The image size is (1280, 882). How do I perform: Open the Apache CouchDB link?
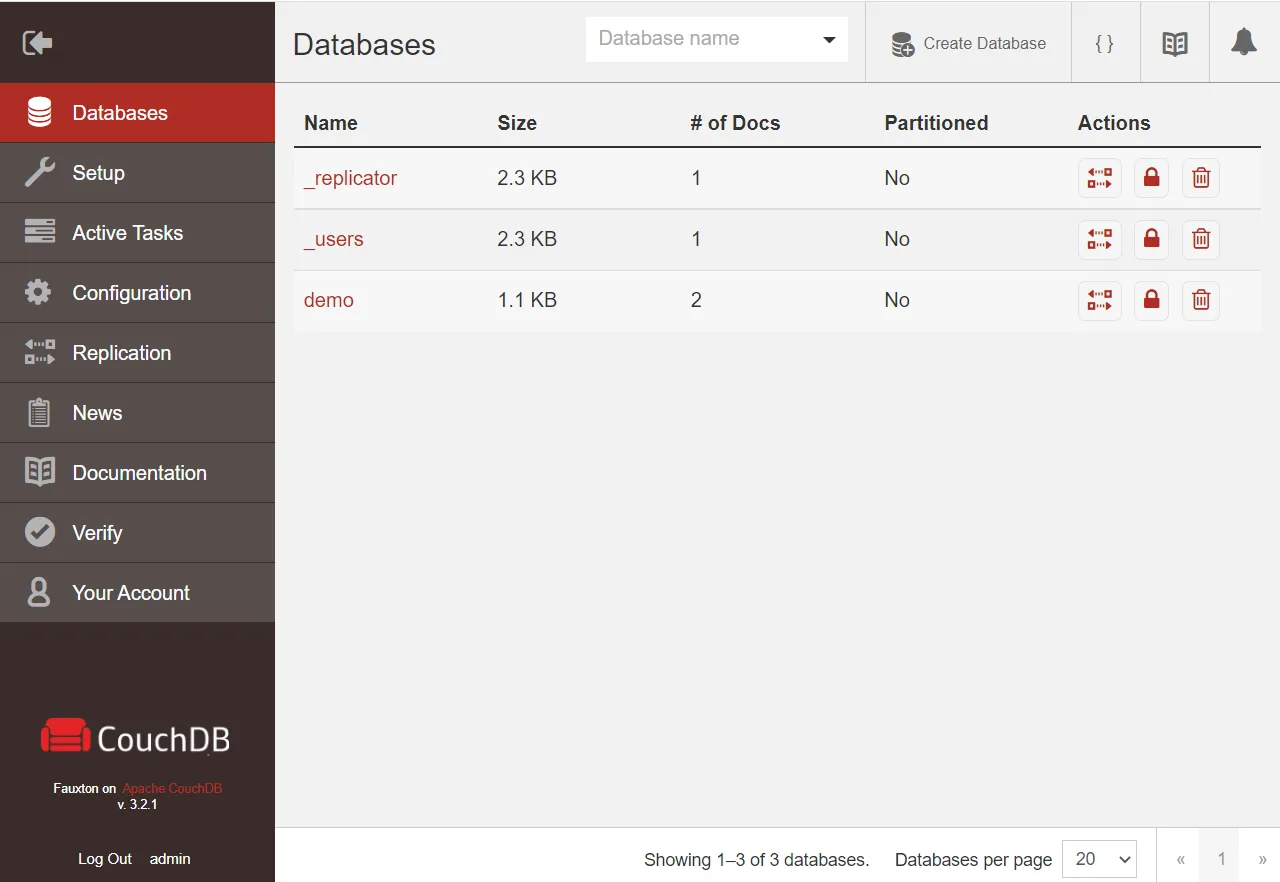coord(172,788)
